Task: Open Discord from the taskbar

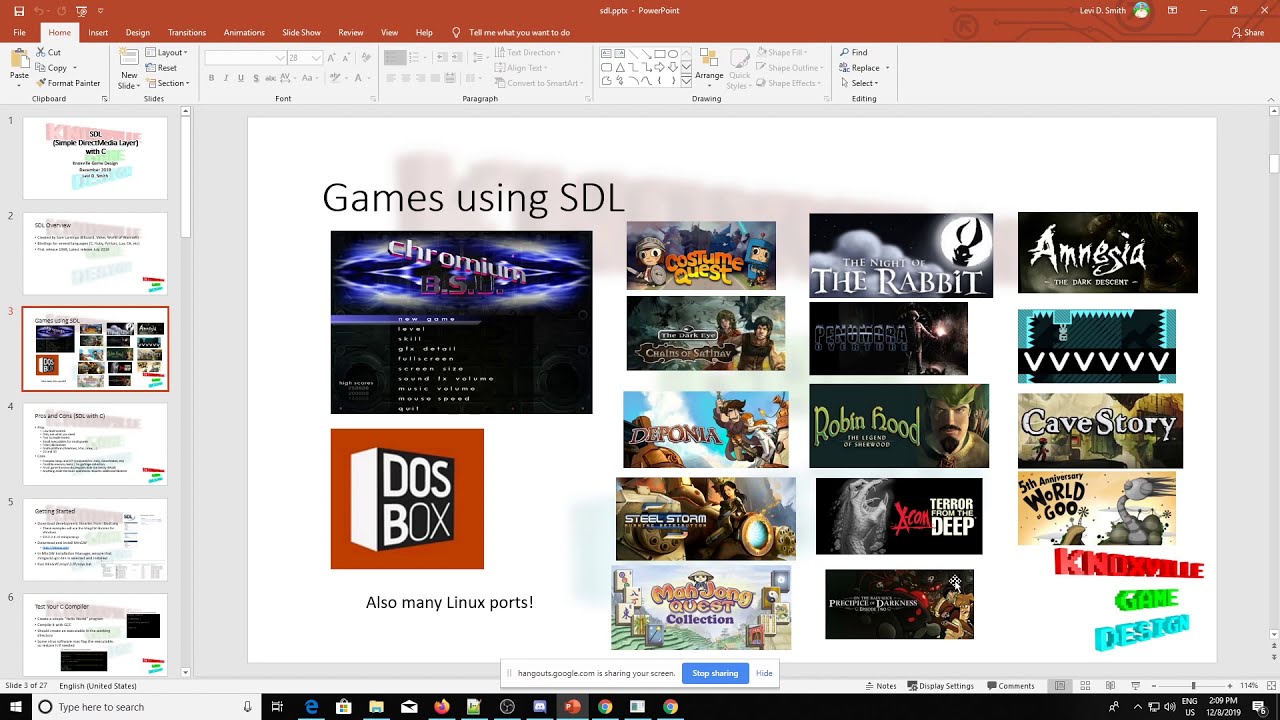Action: (x=540, y=706)
